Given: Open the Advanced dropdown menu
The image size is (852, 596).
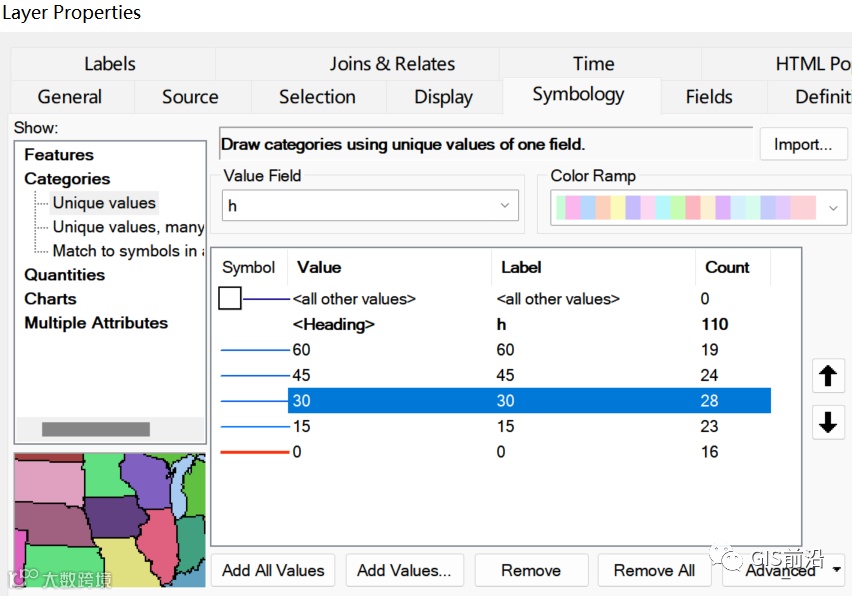Looking at the screenshot, I should tap(836, 570).
